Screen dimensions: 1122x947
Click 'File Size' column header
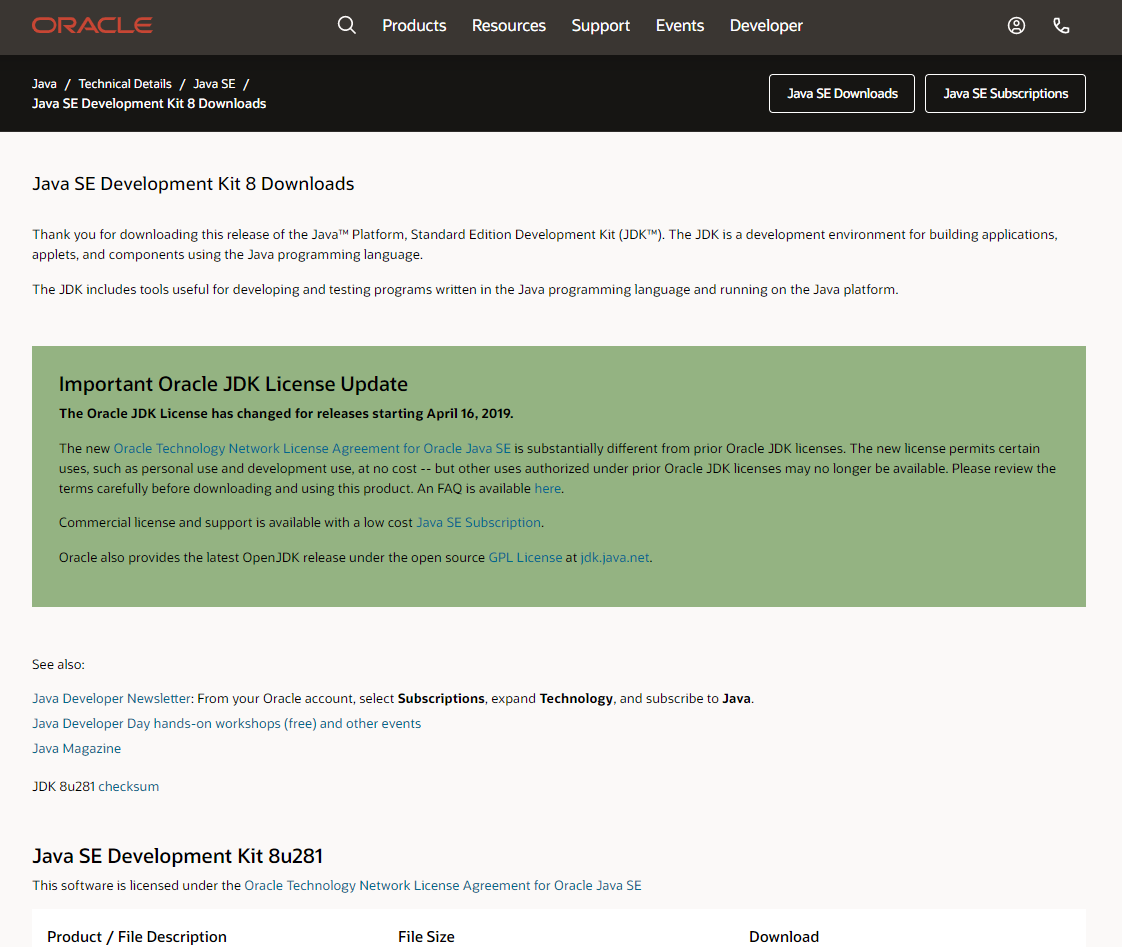(x=426, y=937)
